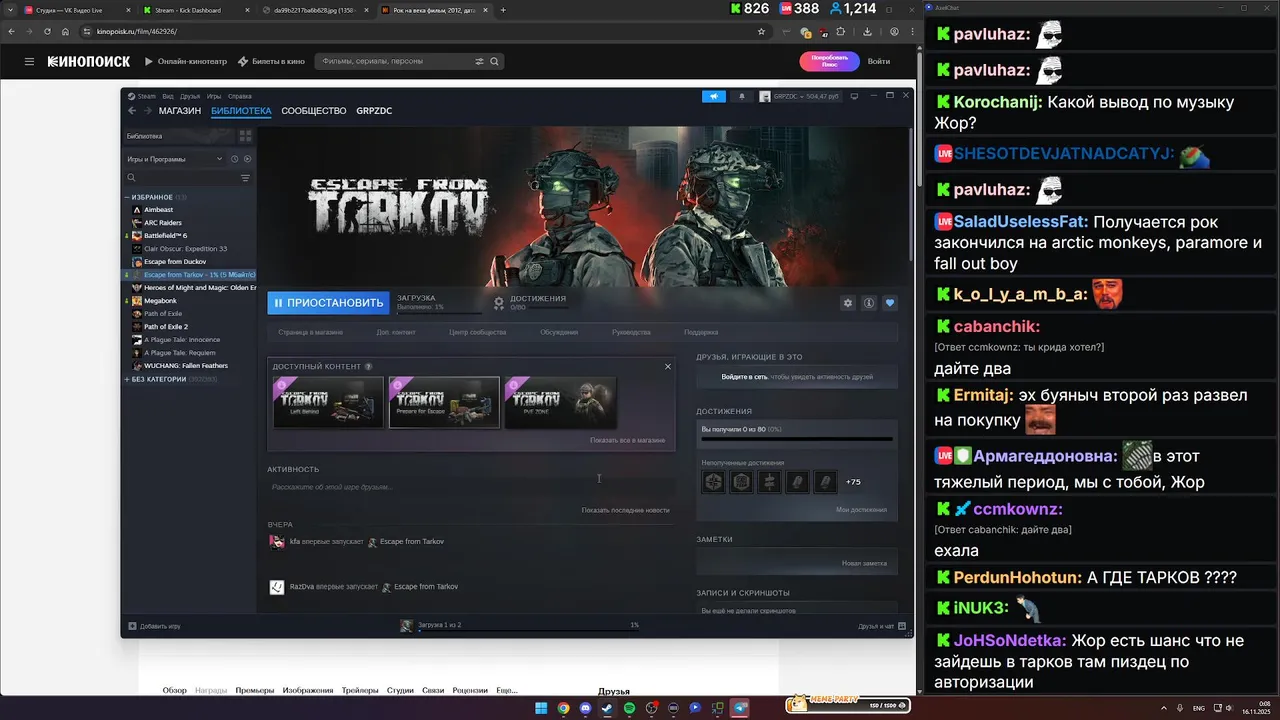Open Spotify from the Windows taskbar

(x=629, y=708)
